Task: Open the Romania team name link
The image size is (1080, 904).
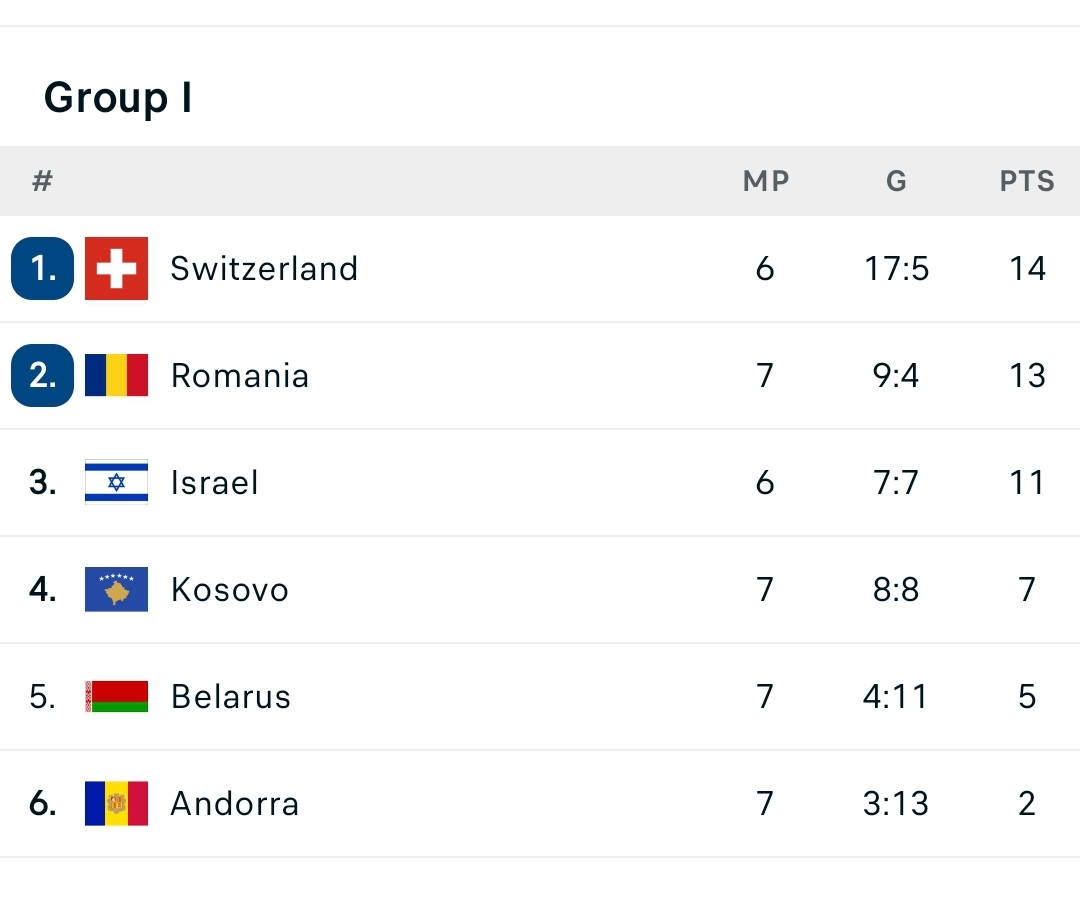Action: [x=240, y=376]
